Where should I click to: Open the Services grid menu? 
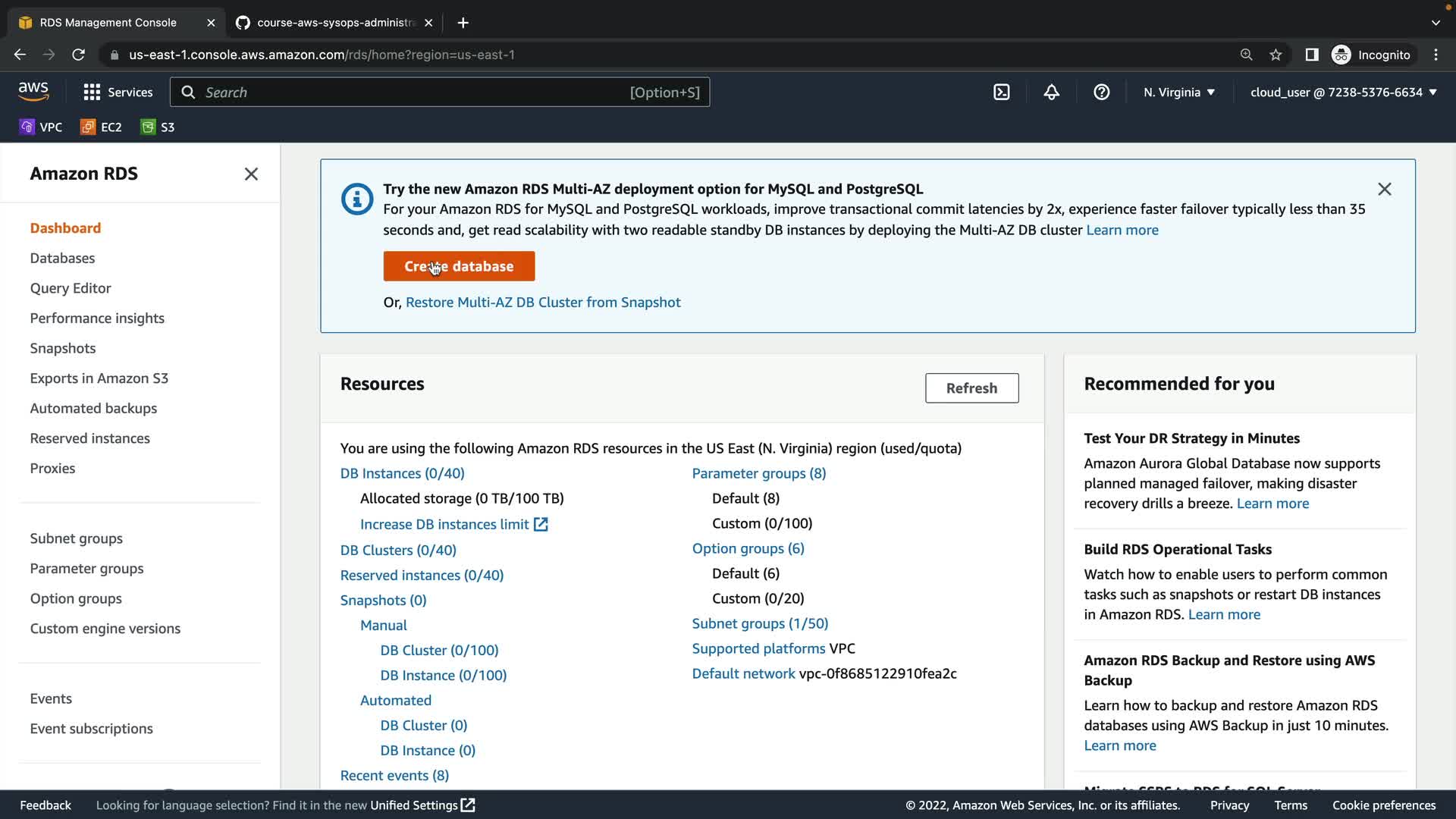[118, 92]
